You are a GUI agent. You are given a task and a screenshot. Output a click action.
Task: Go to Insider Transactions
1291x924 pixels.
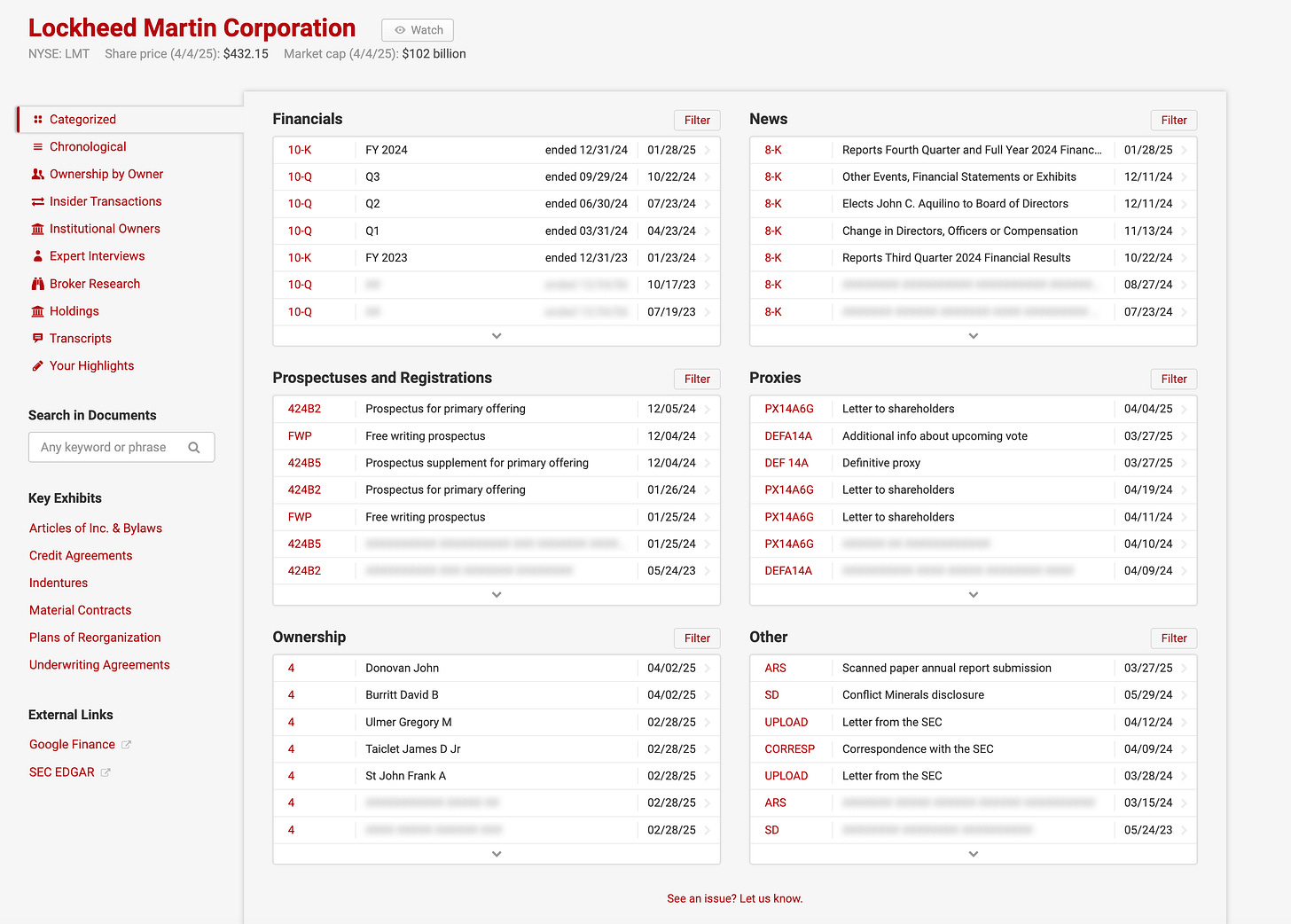106,202
